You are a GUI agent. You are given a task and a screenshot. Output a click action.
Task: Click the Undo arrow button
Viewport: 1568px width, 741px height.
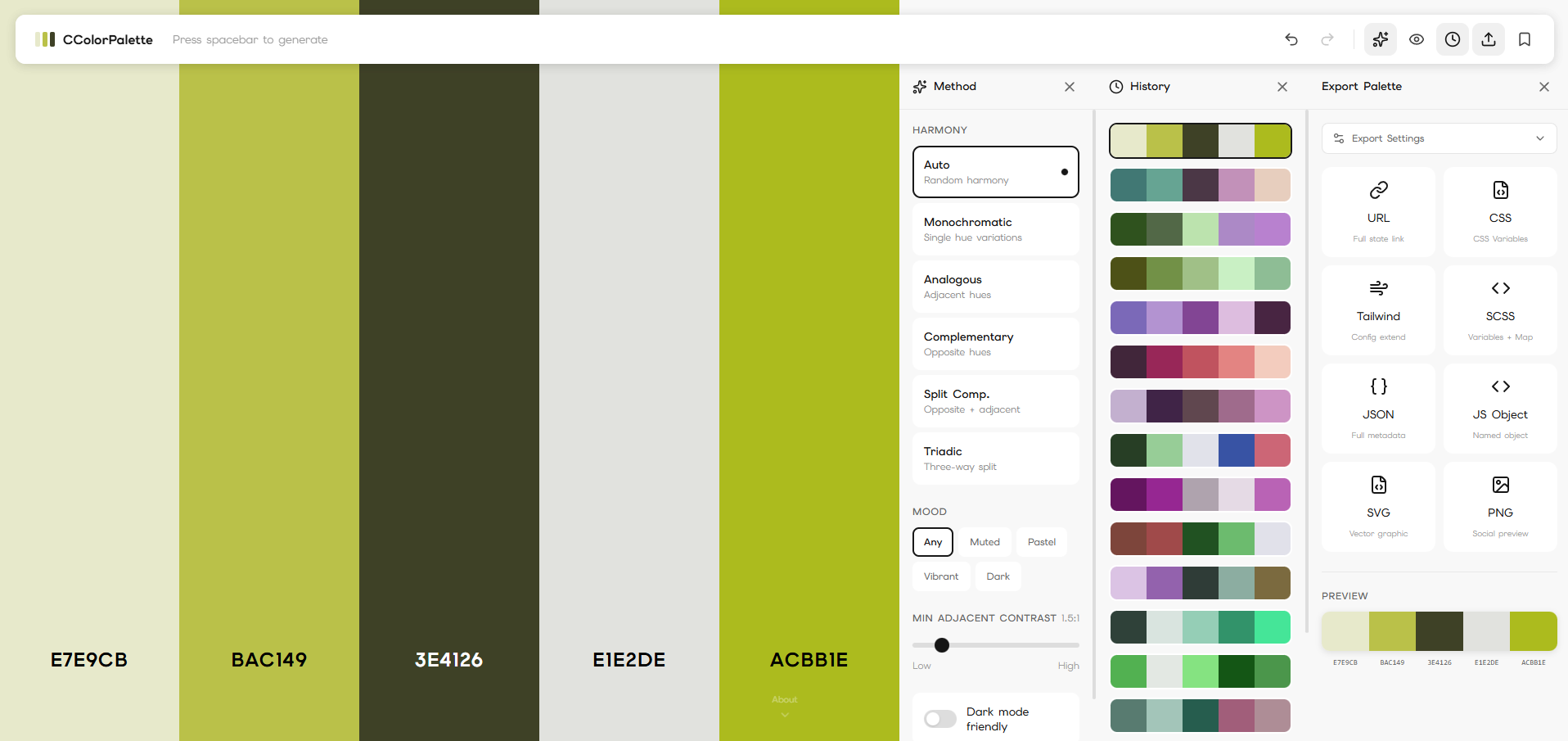[1291, 39]
